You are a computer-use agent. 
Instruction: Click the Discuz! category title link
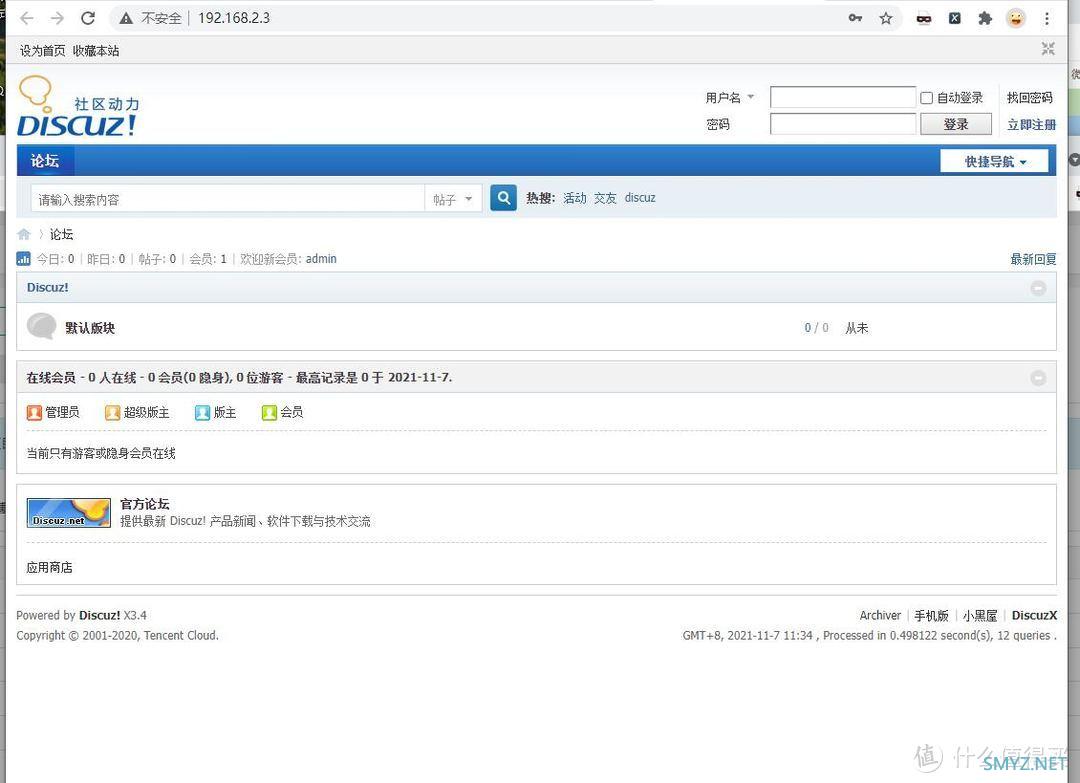(x=48, y=288)
